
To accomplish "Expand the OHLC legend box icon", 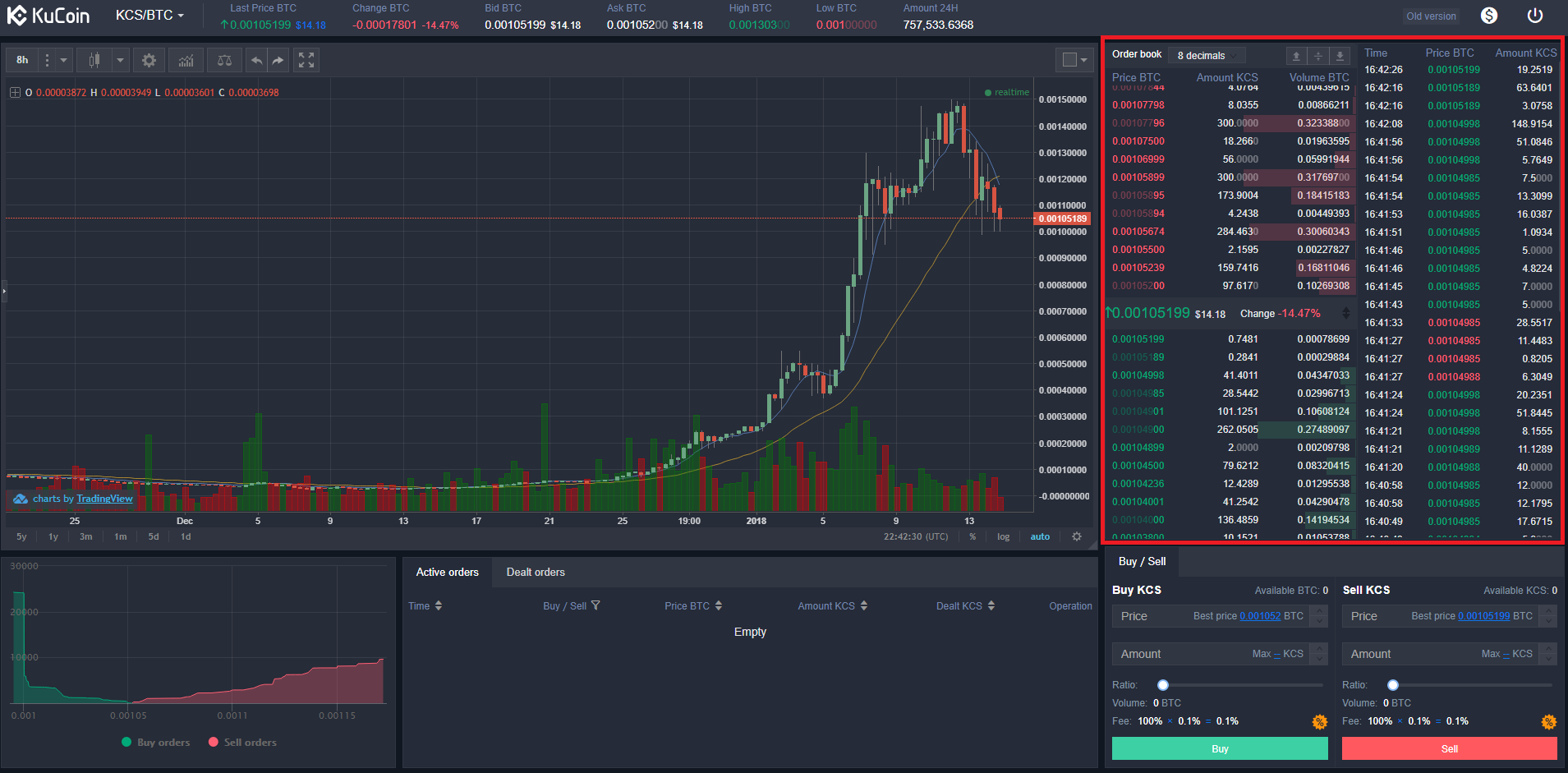I will tap(15, 93).
